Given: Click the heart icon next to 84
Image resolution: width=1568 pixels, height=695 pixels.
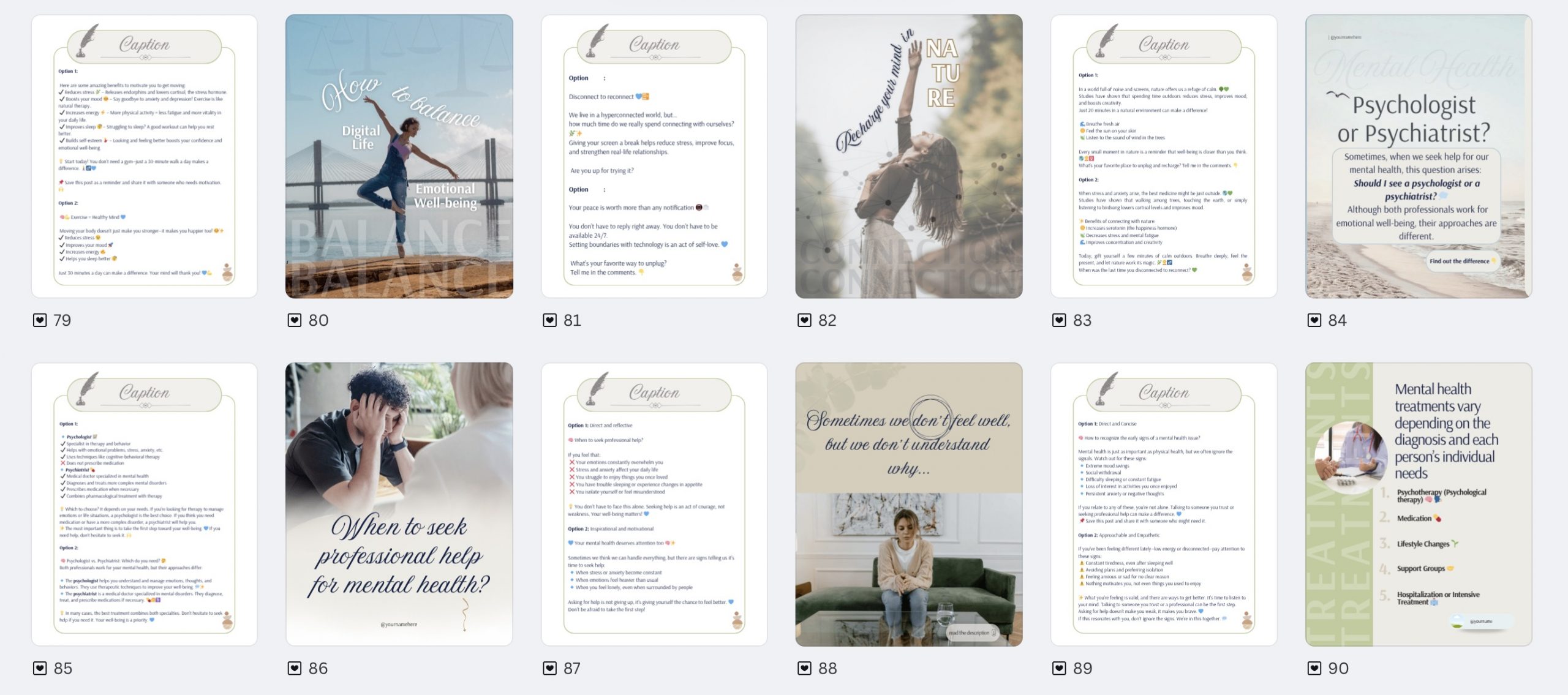Looking at the screenshot, I should click(1314, 320).
